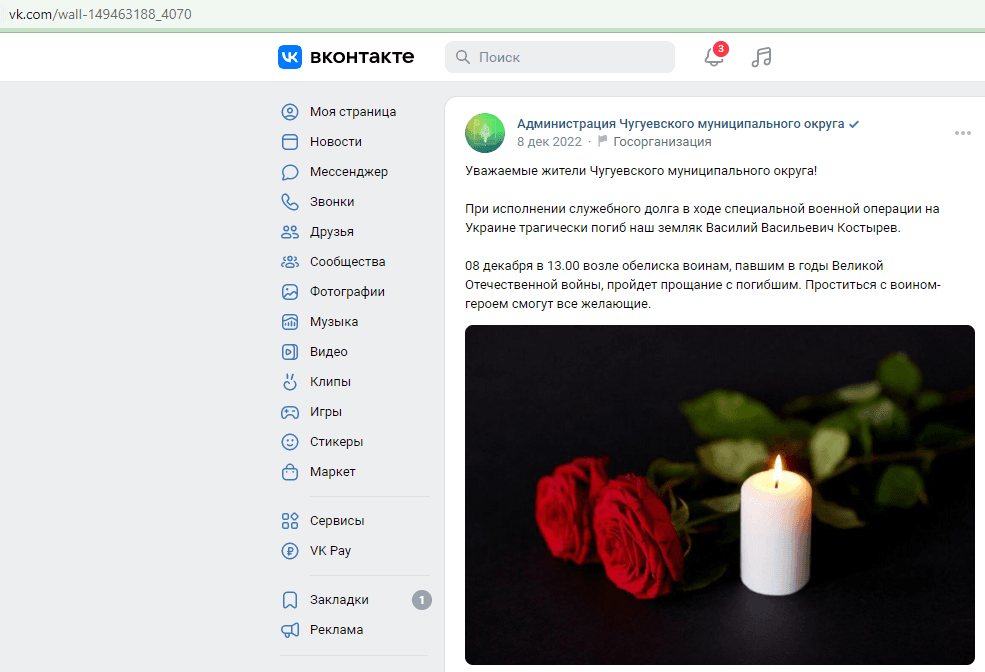Screen dimensions: 985x672
Task: Go to Новости section
Action: [x=335, y=142]
